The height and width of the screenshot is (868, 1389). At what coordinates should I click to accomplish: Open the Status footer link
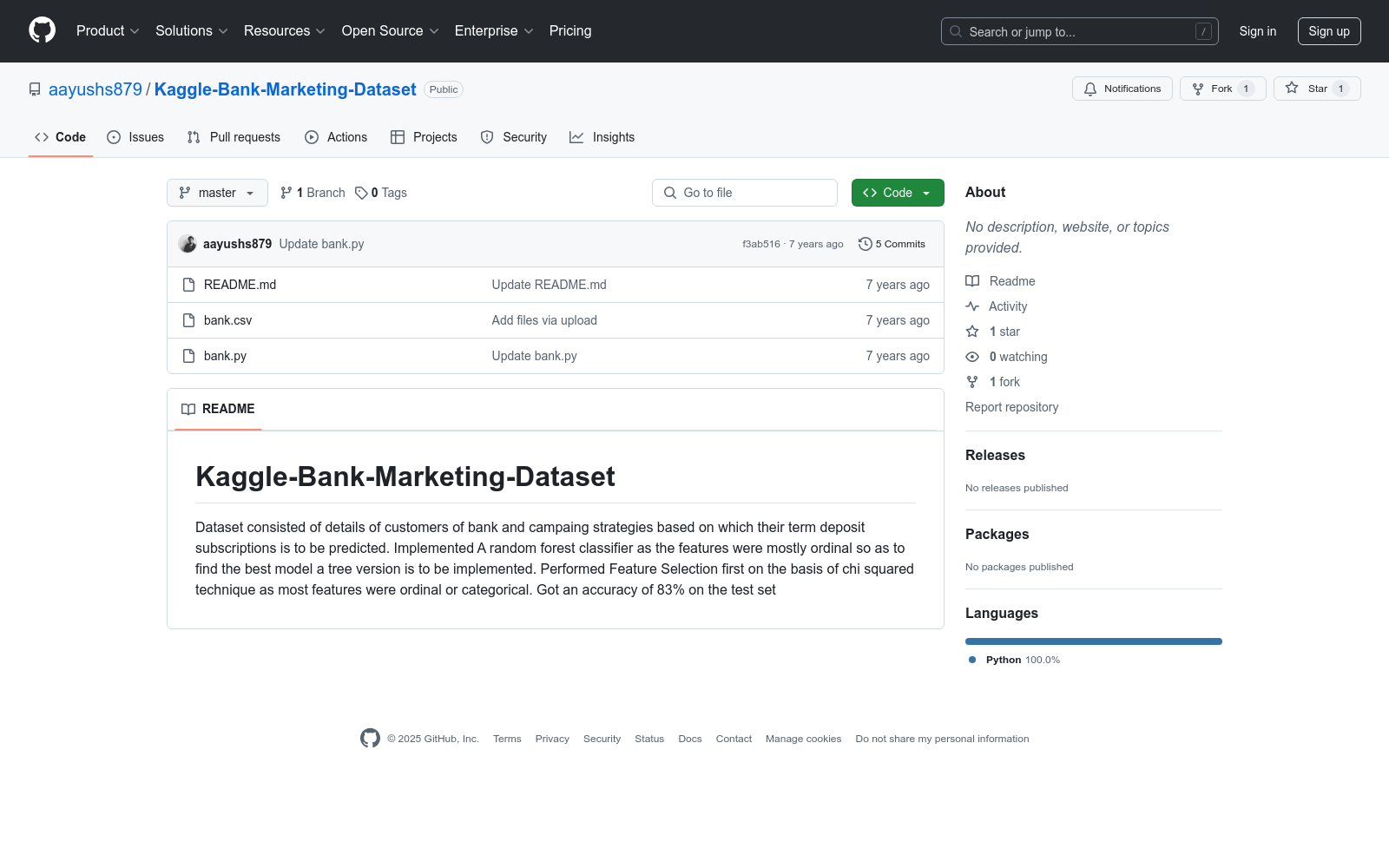click(649, 739)
